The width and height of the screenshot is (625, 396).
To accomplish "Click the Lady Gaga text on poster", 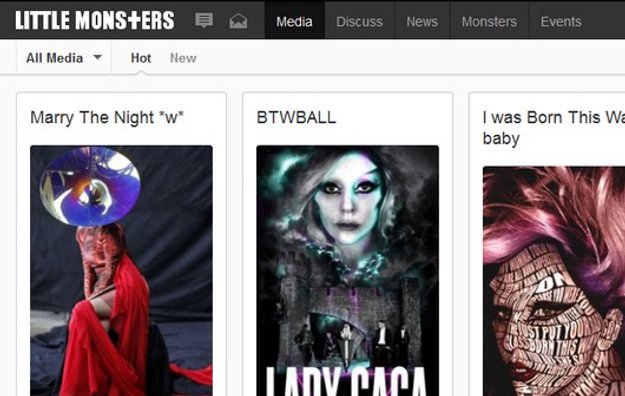I will 347,382.
